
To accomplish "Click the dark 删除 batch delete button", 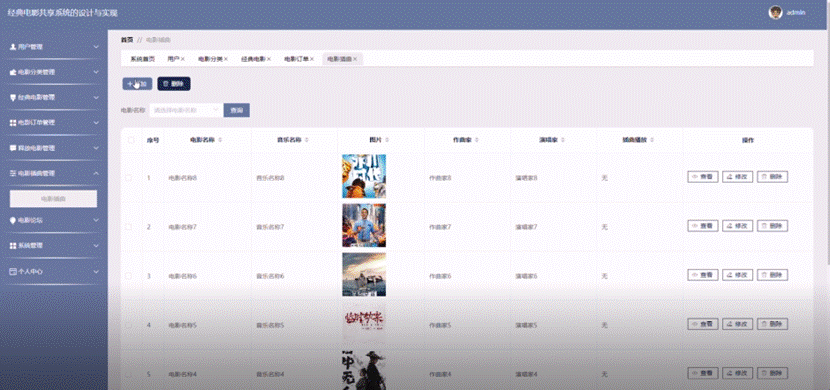I will coord(174,84).
